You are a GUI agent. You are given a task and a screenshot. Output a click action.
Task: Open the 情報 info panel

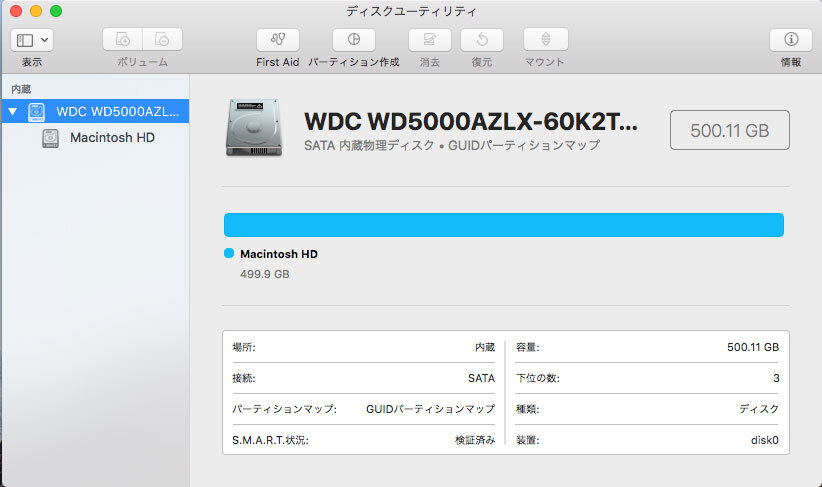(791, 39)
